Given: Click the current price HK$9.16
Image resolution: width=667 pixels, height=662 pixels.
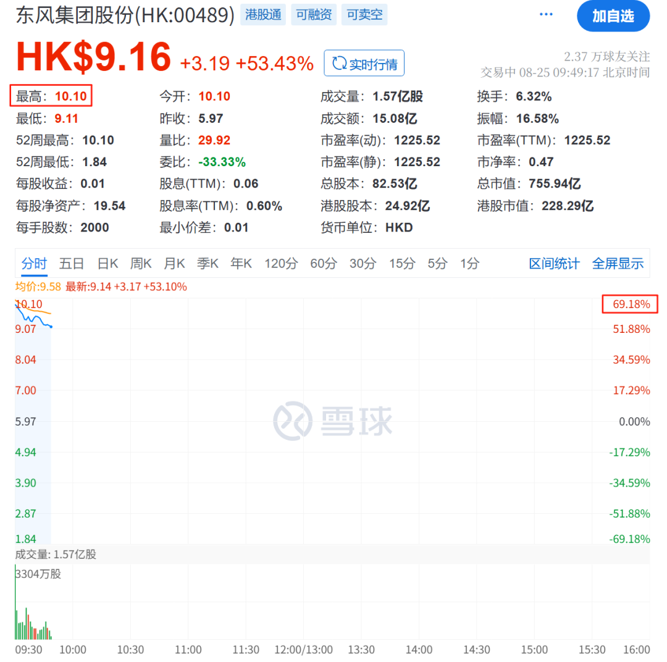Looking at the screenshot, I should [x=94, y=57].
